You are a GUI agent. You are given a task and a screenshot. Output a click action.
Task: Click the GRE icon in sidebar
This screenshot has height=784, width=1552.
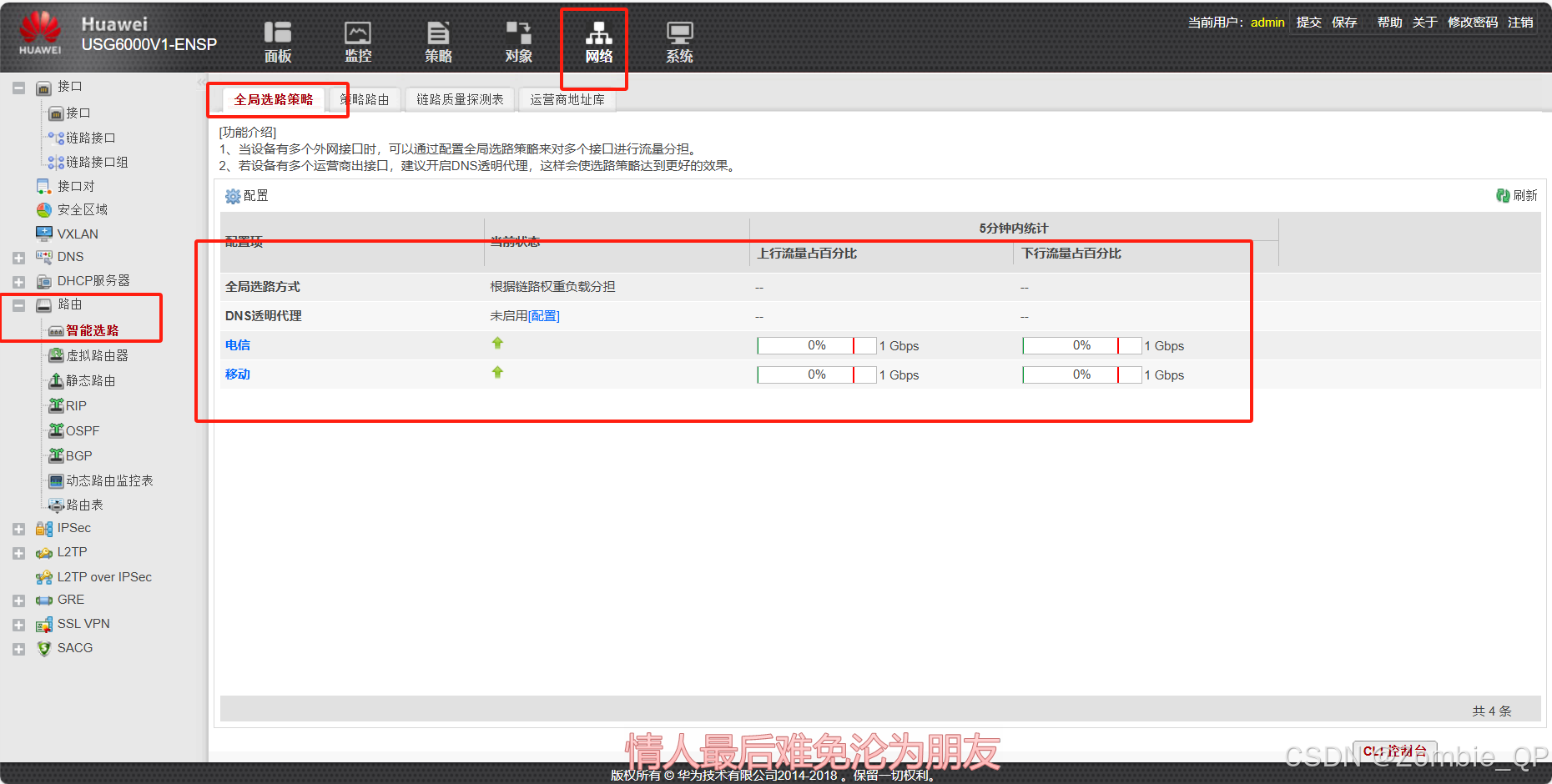44,600
